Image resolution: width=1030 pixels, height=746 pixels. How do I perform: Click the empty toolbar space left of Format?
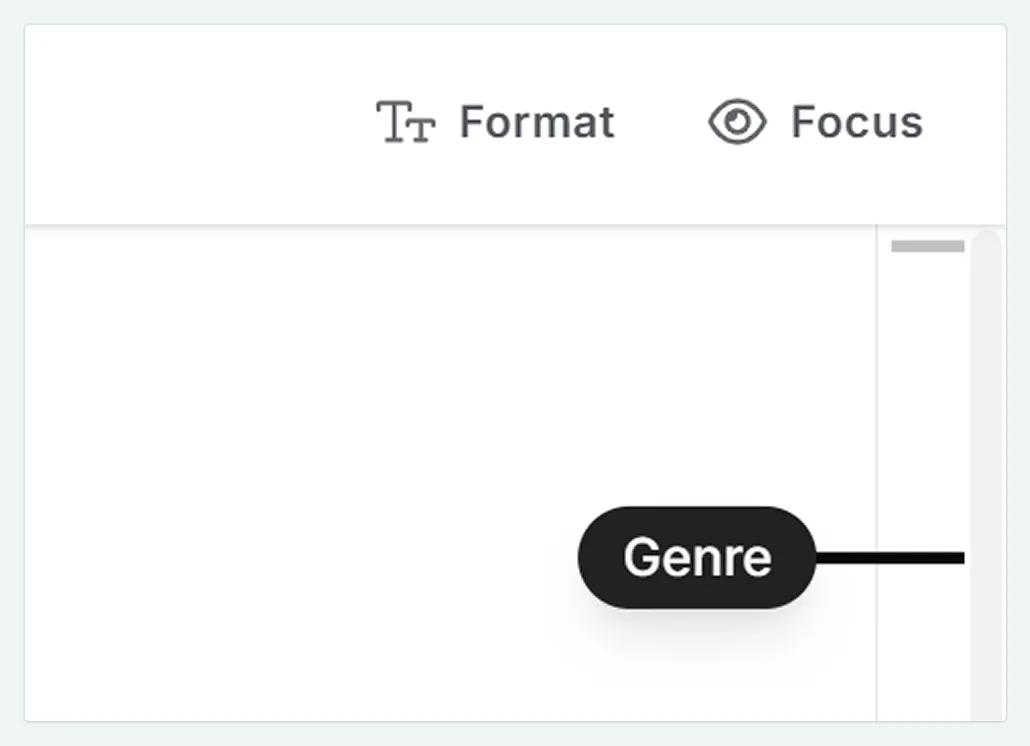coord(200,122)
